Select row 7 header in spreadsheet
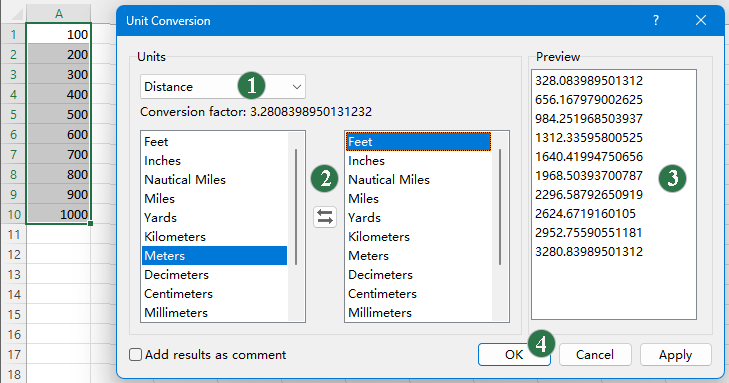 point(13,154)
